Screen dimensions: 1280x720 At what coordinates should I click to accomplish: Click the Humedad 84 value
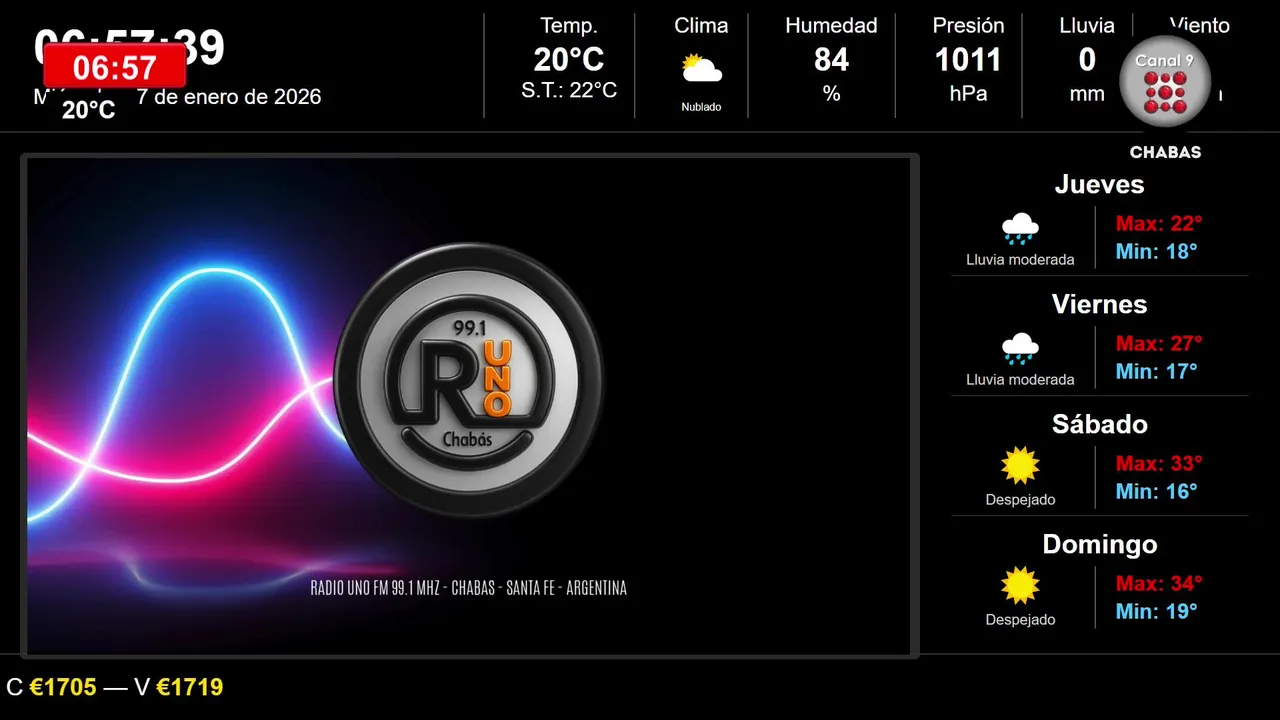click(x=831, y=60)
